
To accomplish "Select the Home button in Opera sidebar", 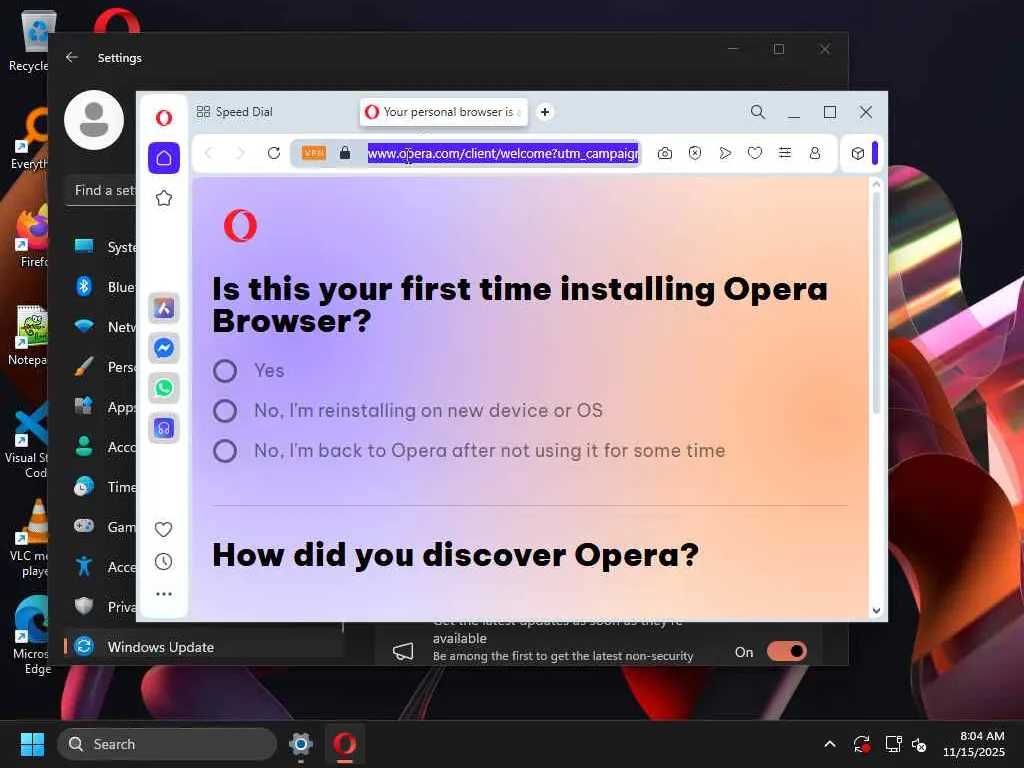I will (164, 158).
